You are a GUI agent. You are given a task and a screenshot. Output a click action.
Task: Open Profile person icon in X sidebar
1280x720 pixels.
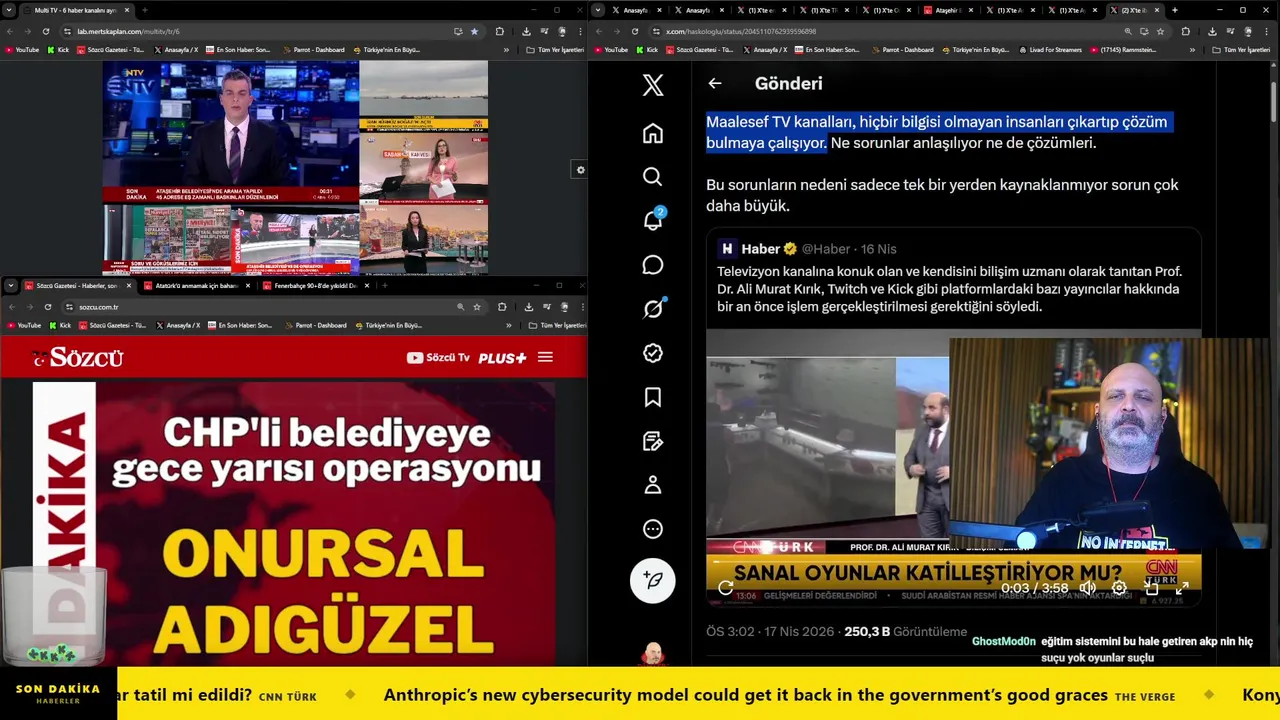point(653,485)
